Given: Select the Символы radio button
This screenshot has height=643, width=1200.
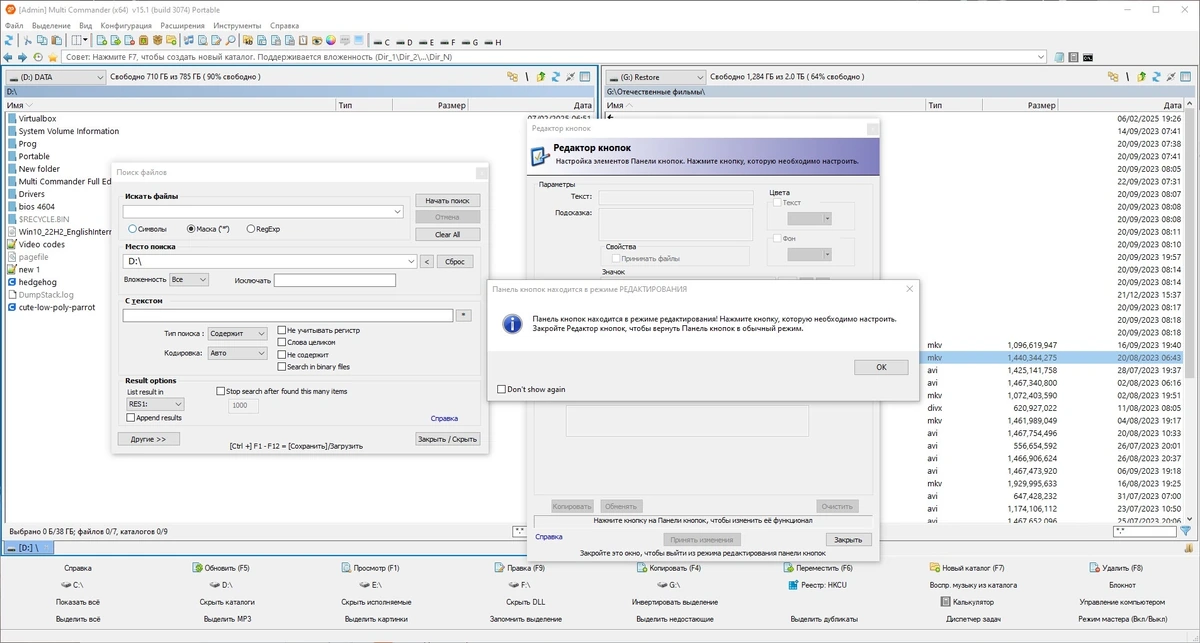Looking at the screenshot, I should coord(133,229).
